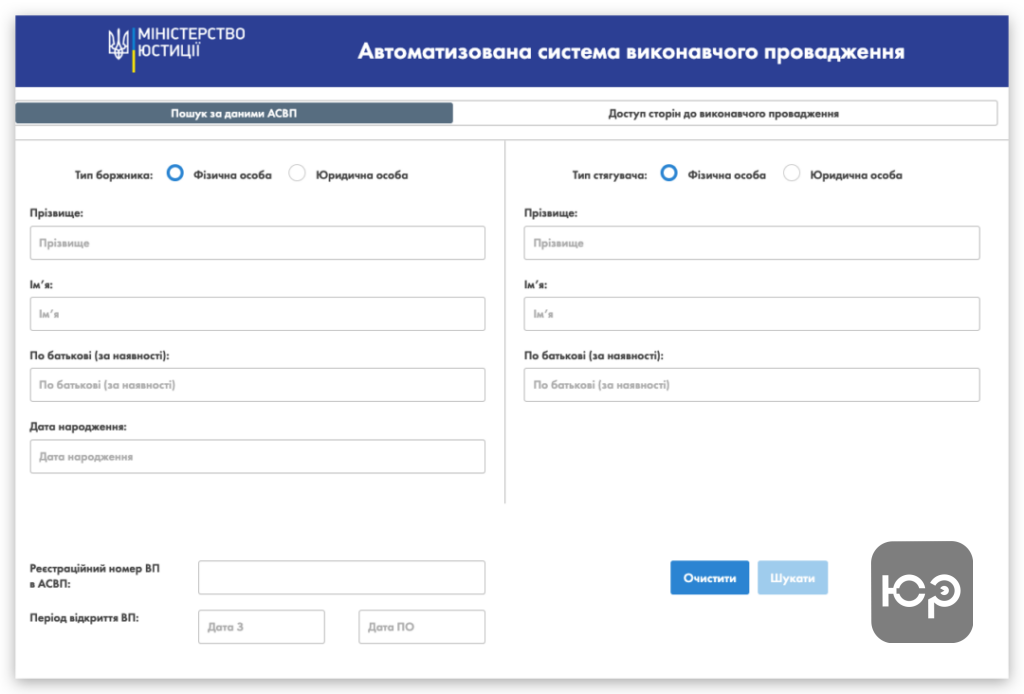Select Юридична особа for debtor type
Image resolution: width=1024 pixels, height=694 pixels.
(297, 174)
